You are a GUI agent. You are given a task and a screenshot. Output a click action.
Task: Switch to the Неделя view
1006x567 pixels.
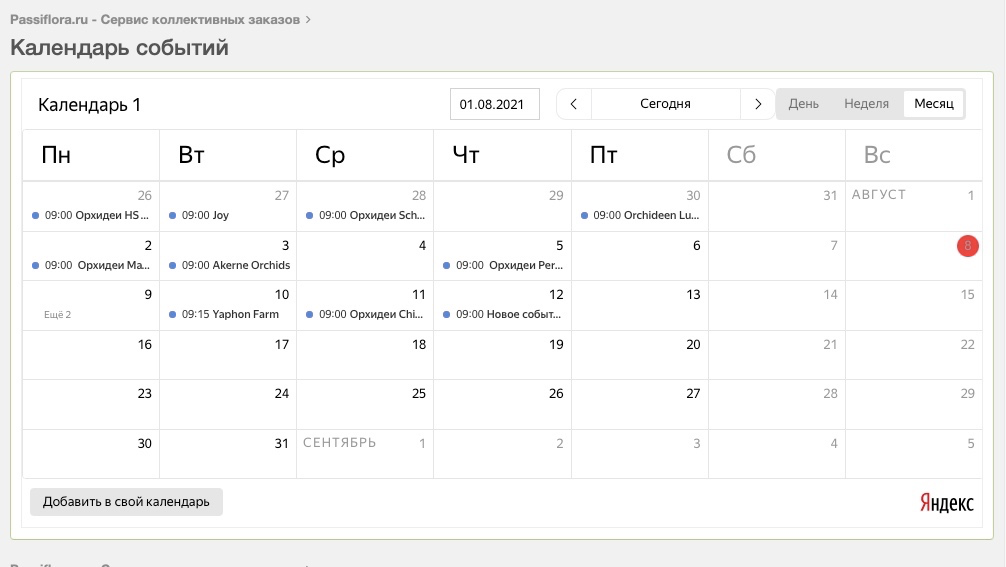tap(866, 104)
